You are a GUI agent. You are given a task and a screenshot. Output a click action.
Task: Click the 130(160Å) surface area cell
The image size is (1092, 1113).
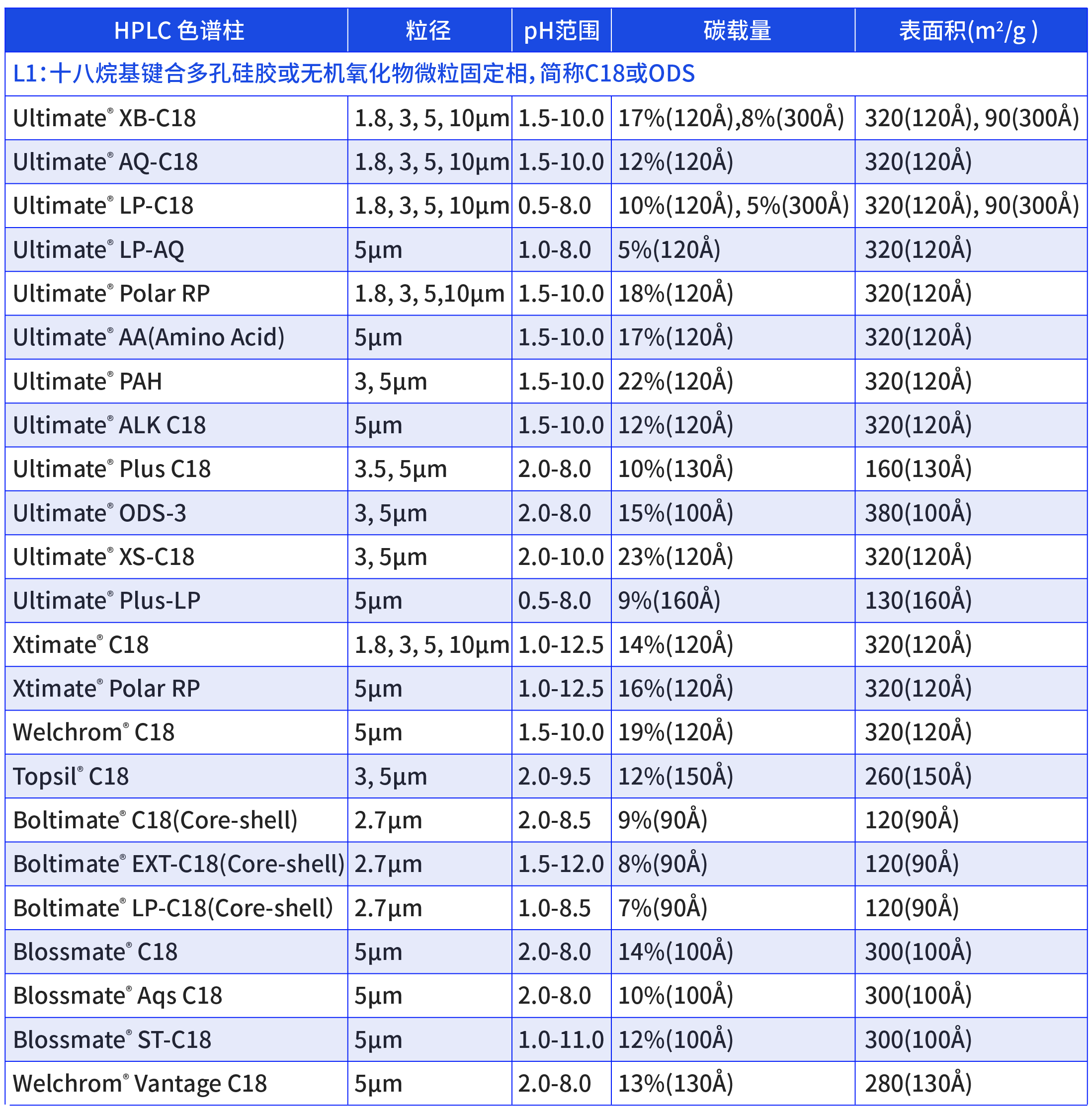click(918, 600)
